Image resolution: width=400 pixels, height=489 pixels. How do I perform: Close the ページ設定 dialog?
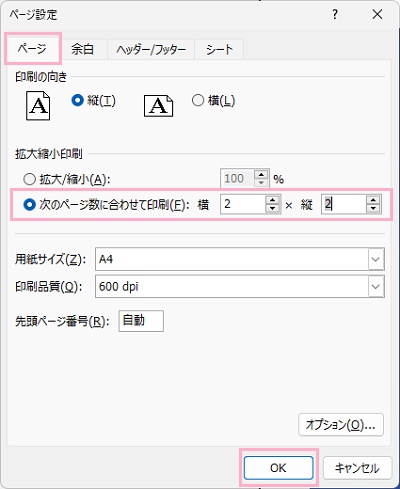click(377, 14)
